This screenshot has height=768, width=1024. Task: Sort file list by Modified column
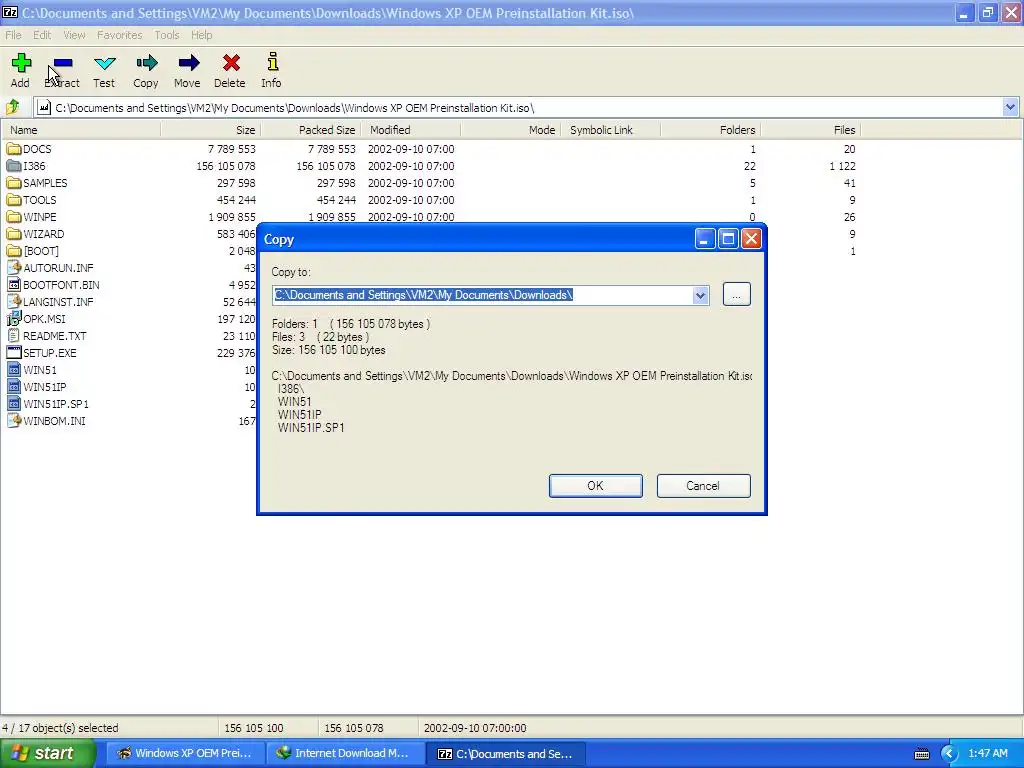click(x=411, y=130)
